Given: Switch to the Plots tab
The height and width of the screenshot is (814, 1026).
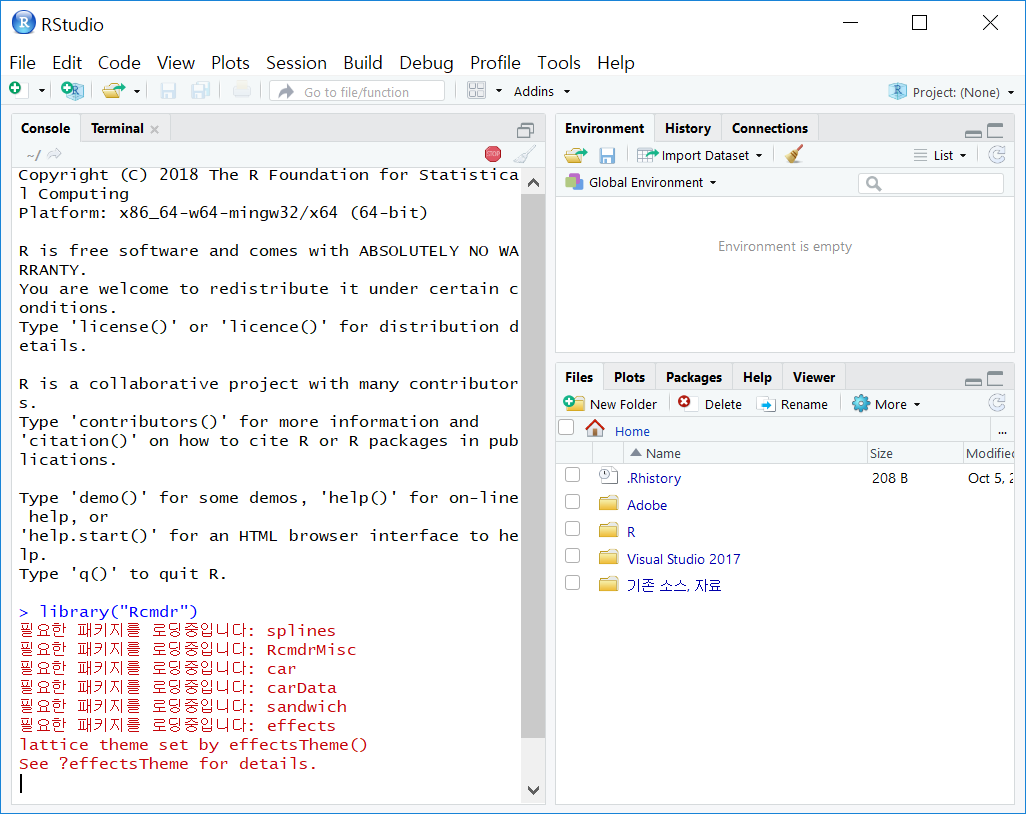Looking at the screenshot, I should coord(629,378).
